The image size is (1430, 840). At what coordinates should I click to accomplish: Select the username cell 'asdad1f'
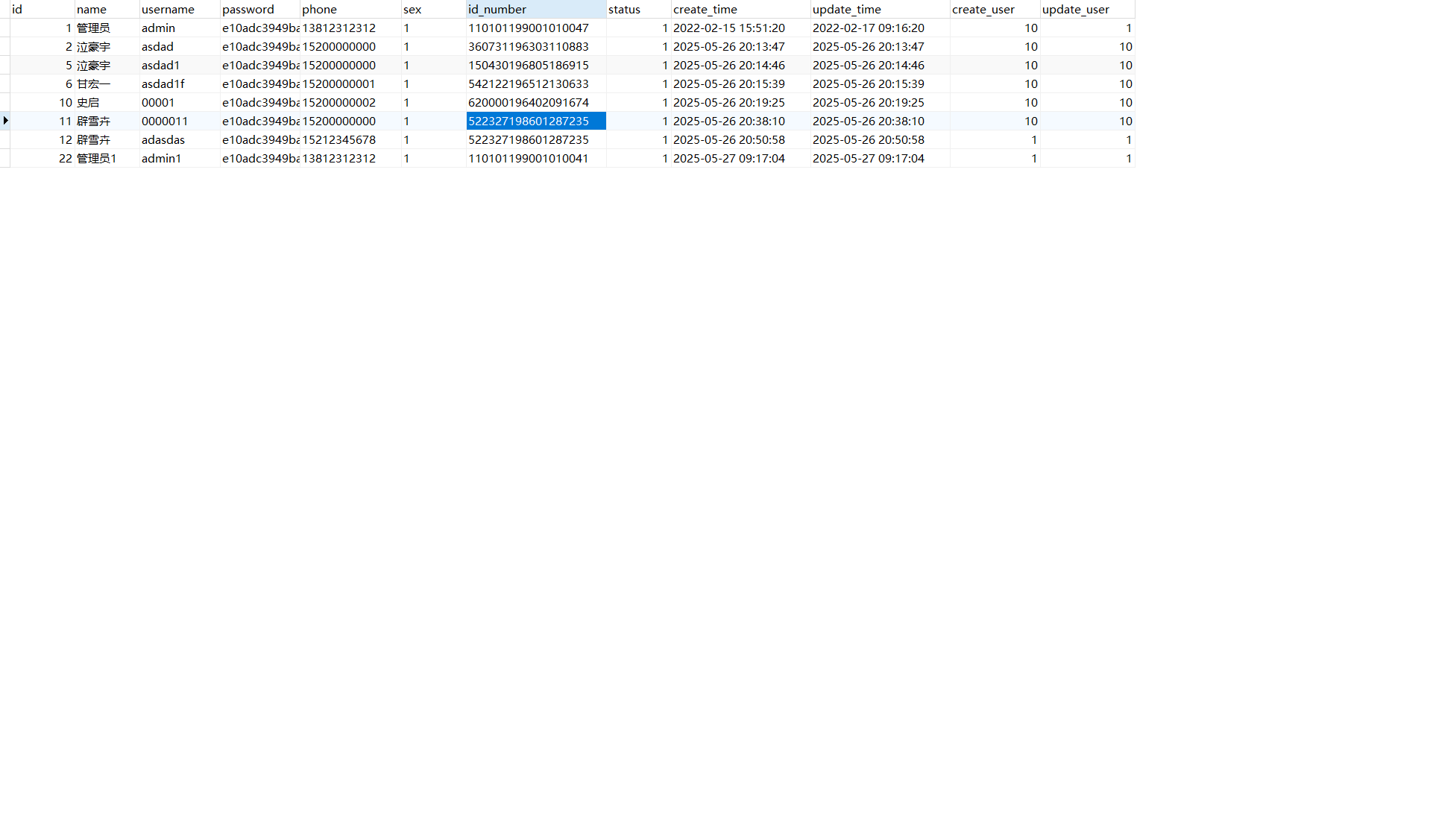tap(163, 84)
